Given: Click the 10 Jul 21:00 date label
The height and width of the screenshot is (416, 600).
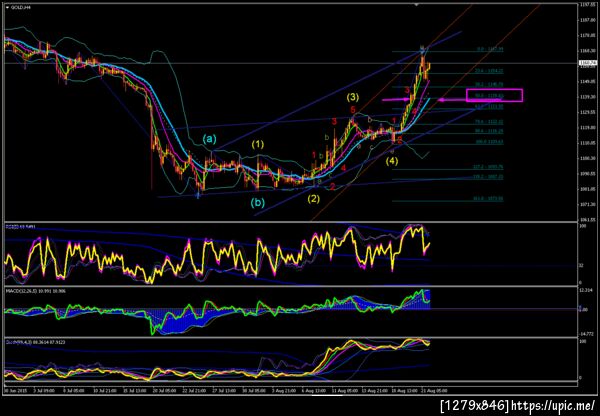Looking at the screenshot, I should click(x=103, y=391).
